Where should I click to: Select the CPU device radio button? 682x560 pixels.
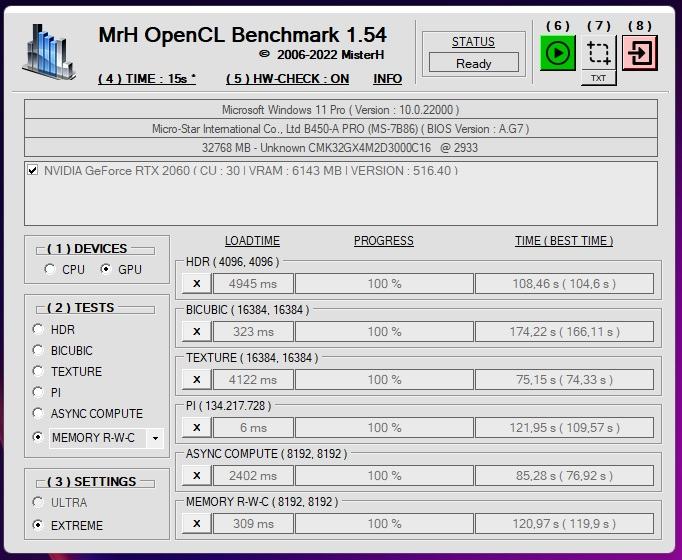click(50, 269)
